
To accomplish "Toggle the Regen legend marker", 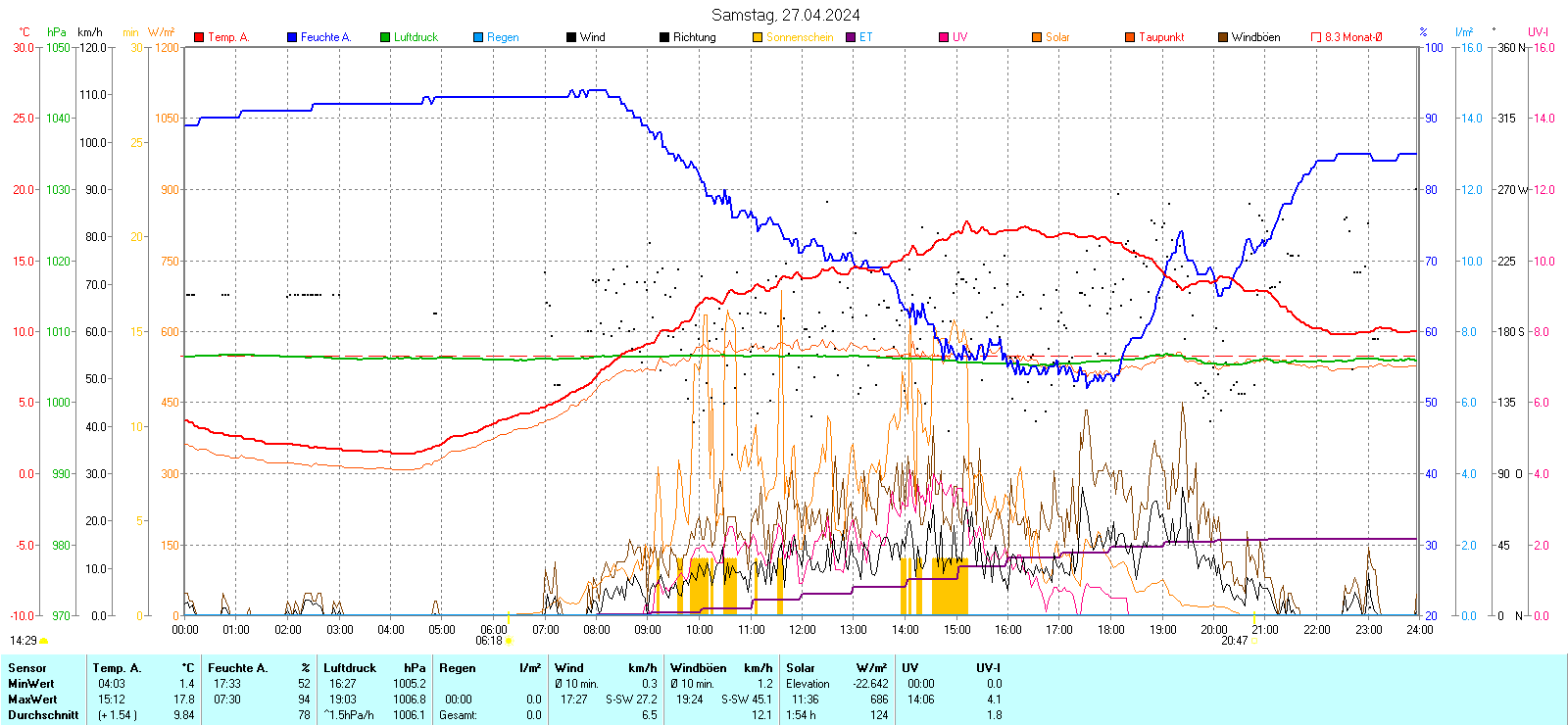I will tap(478, 37).
